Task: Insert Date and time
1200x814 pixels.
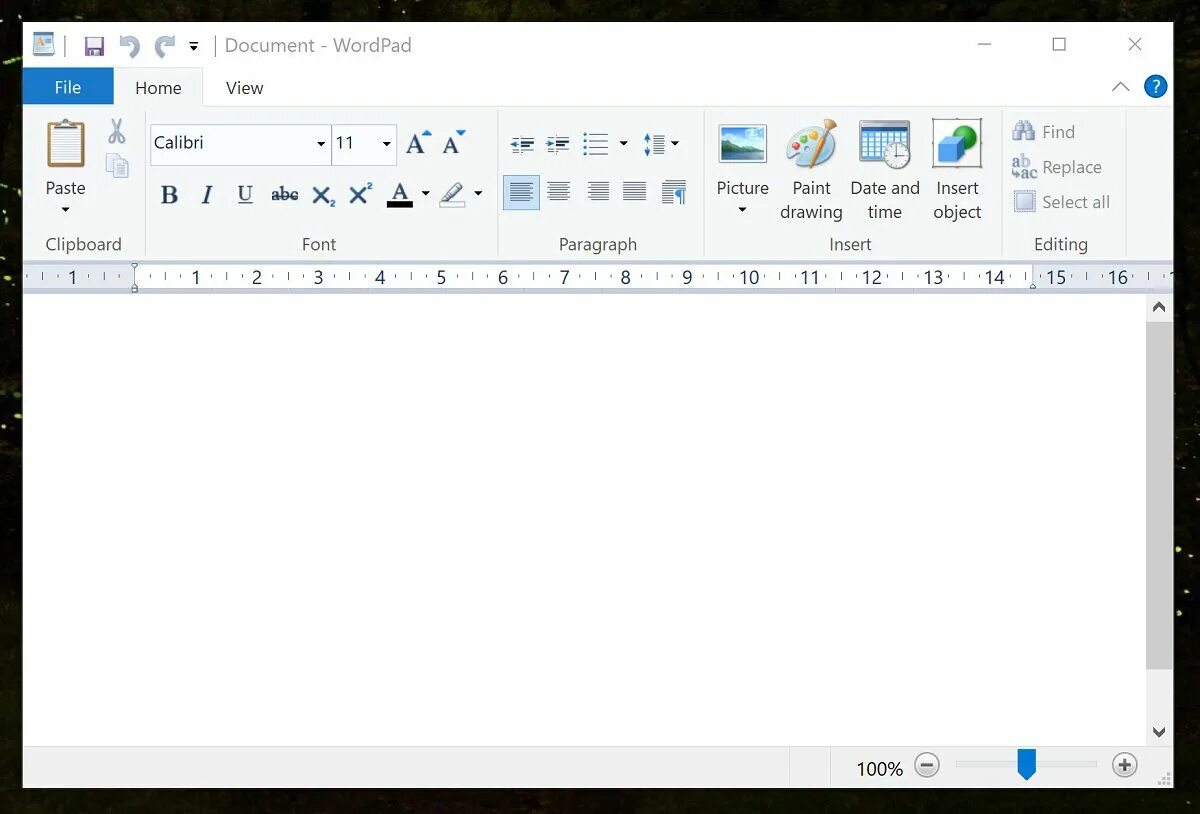Action: point(885,170)
